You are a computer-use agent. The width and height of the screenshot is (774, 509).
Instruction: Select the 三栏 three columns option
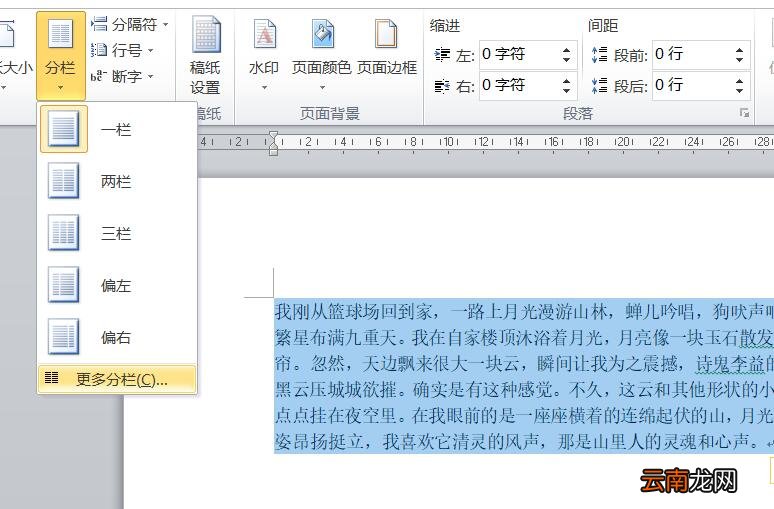pyautogui.click(x=117, y=233)
